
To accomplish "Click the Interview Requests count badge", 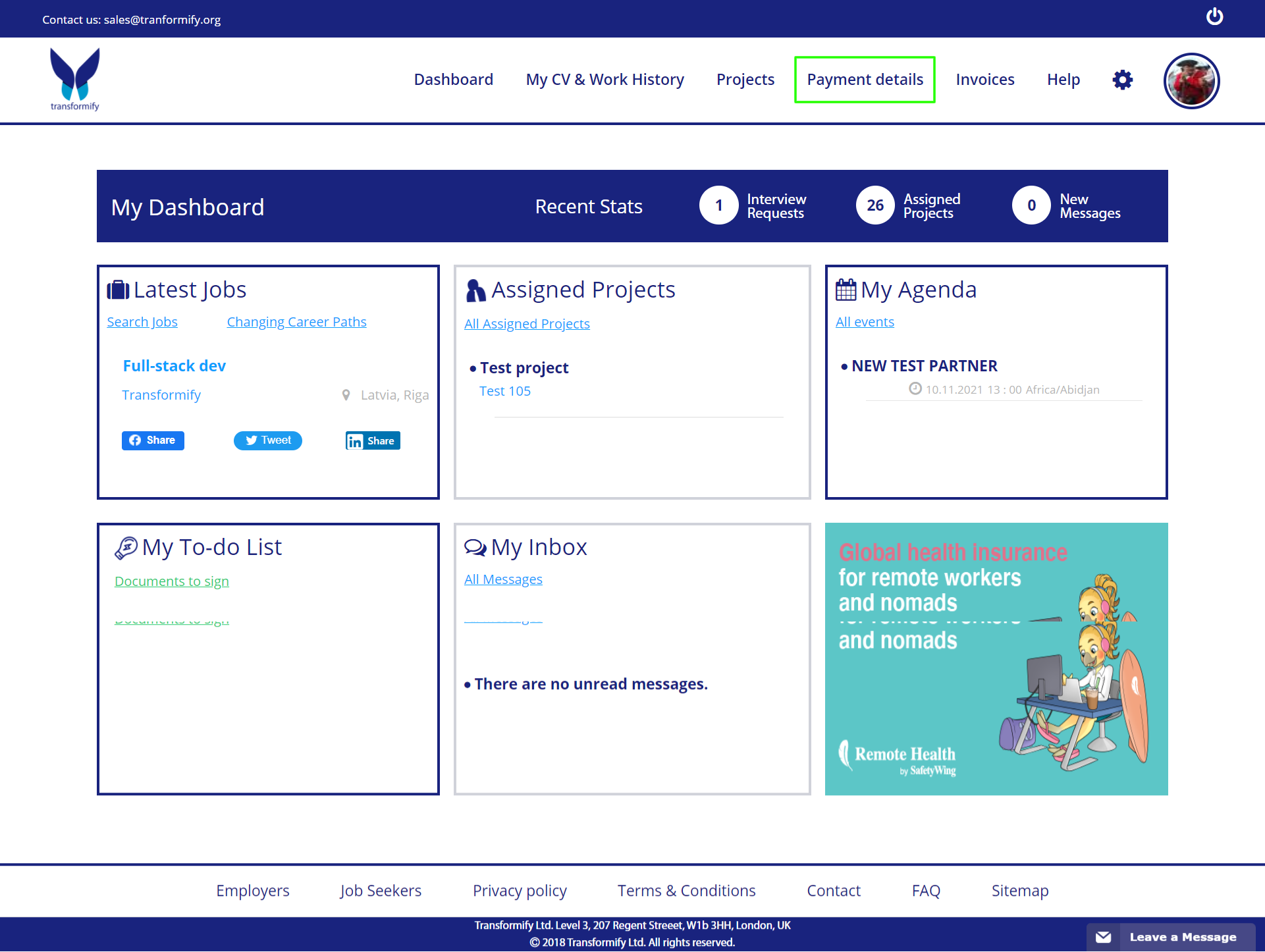I will (x=719, y=206).
